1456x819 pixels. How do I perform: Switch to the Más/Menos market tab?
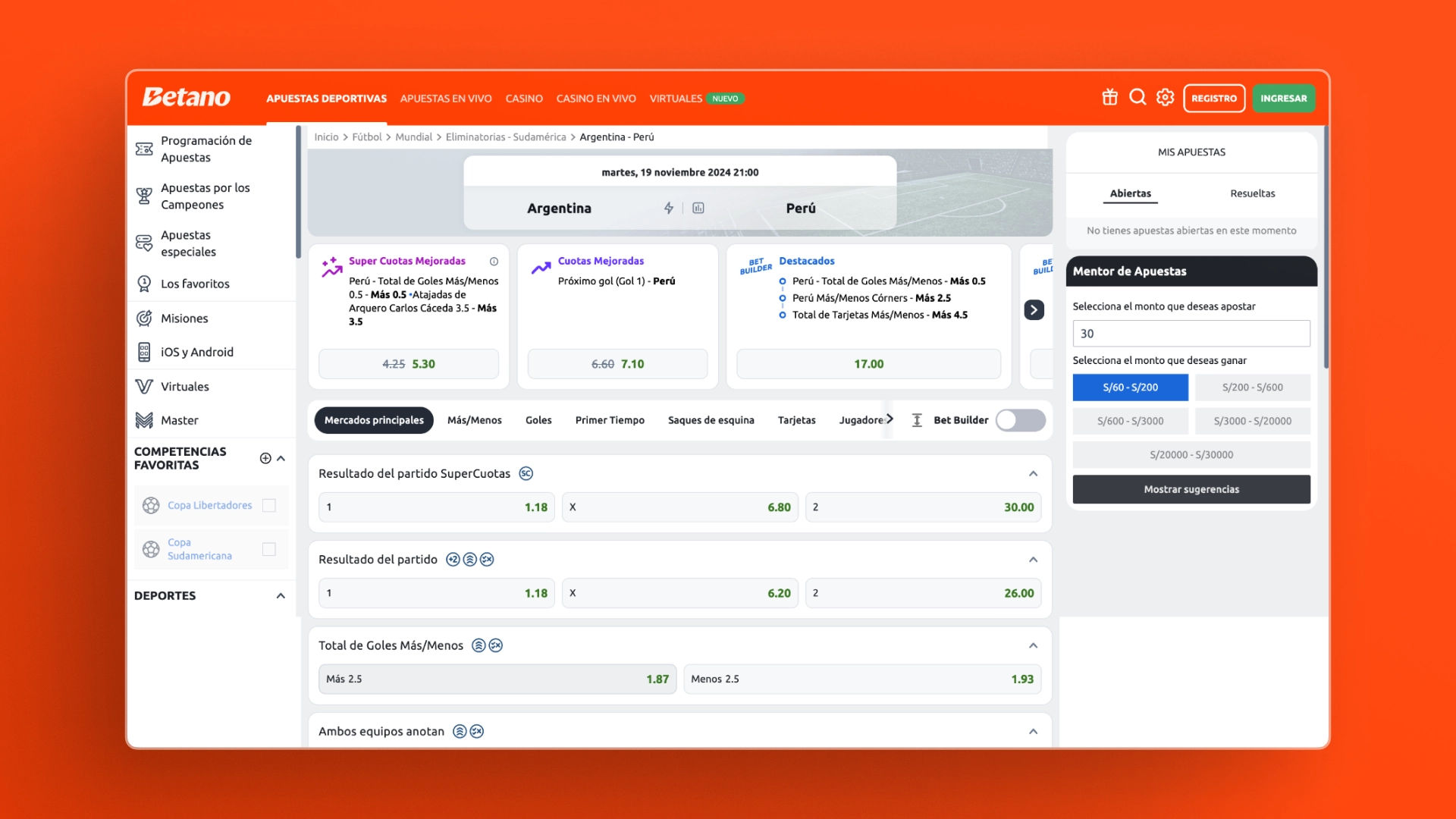pos(475,420)
